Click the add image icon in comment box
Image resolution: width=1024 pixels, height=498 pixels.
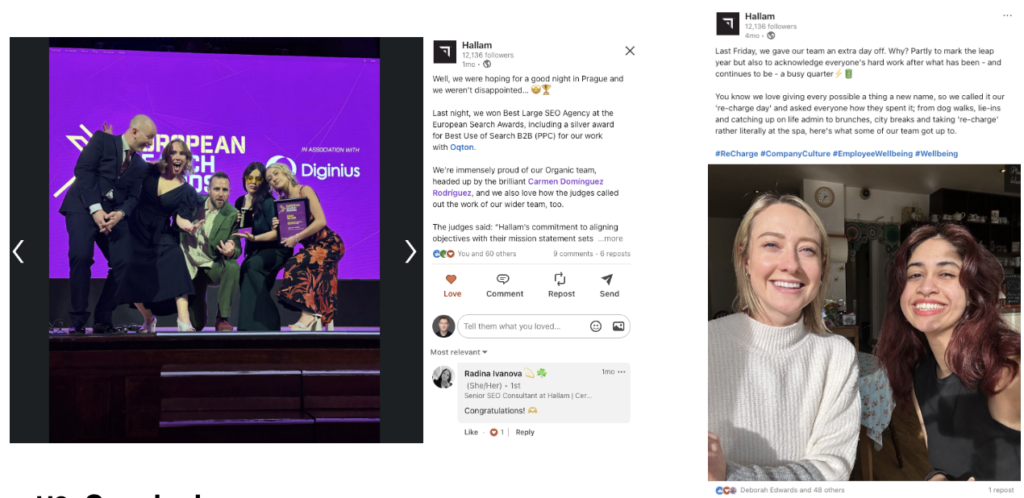coord(618,326)
